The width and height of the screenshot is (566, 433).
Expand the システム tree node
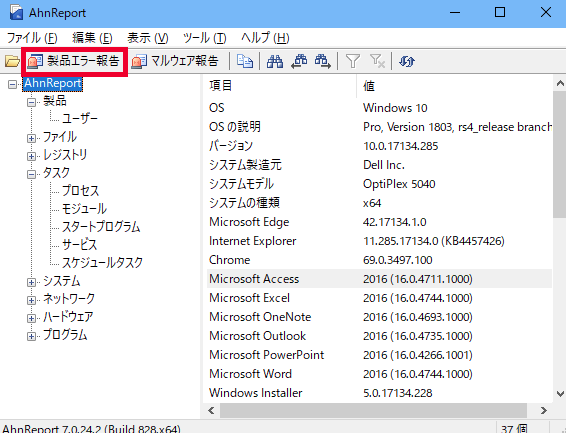(x=31, y=282)
